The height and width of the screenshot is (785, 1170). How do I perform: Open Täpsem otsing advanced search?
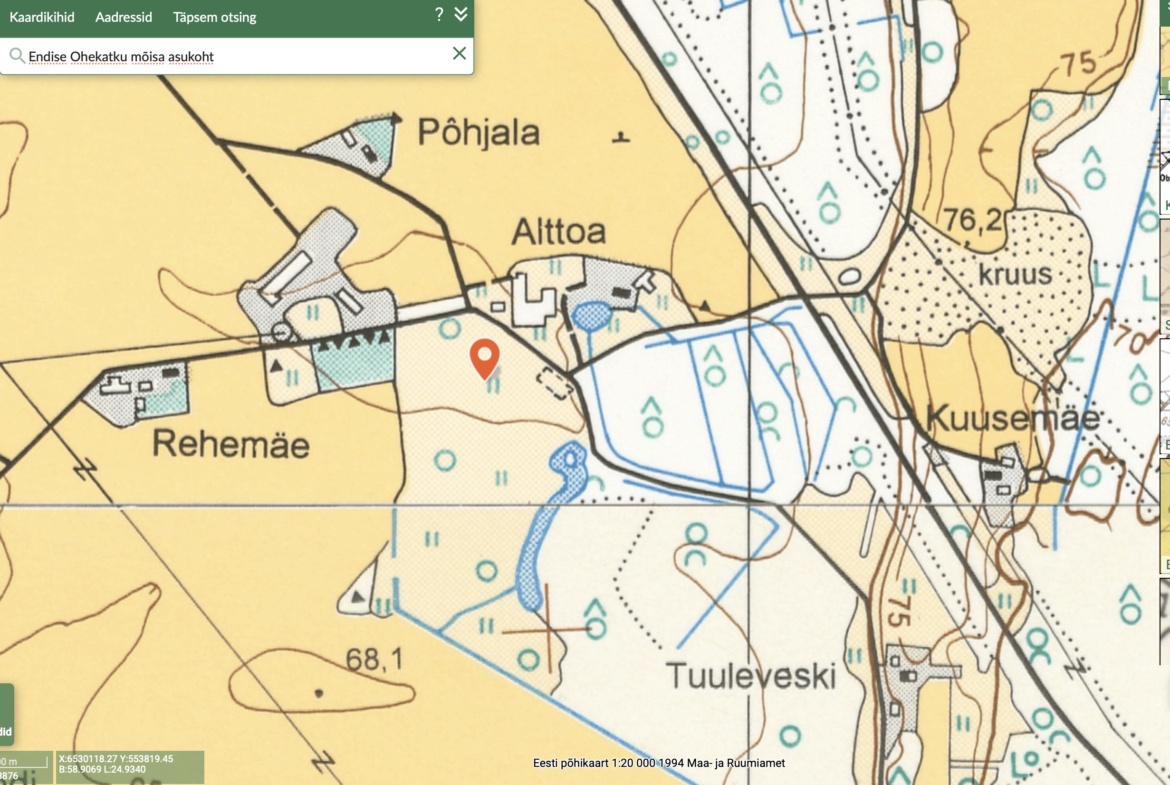214,16
